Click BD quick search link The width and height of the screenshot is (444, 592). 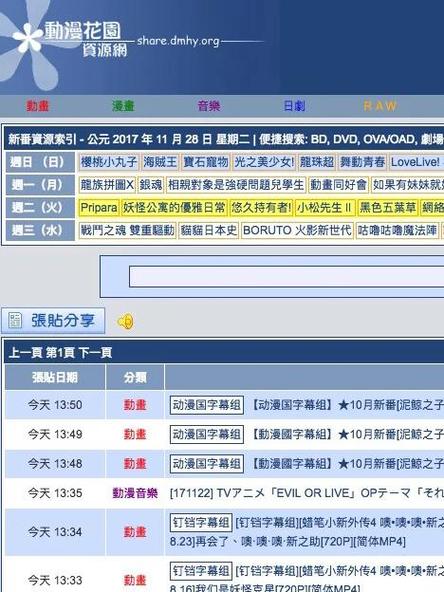pyautogui.click(x=318, y=139)
